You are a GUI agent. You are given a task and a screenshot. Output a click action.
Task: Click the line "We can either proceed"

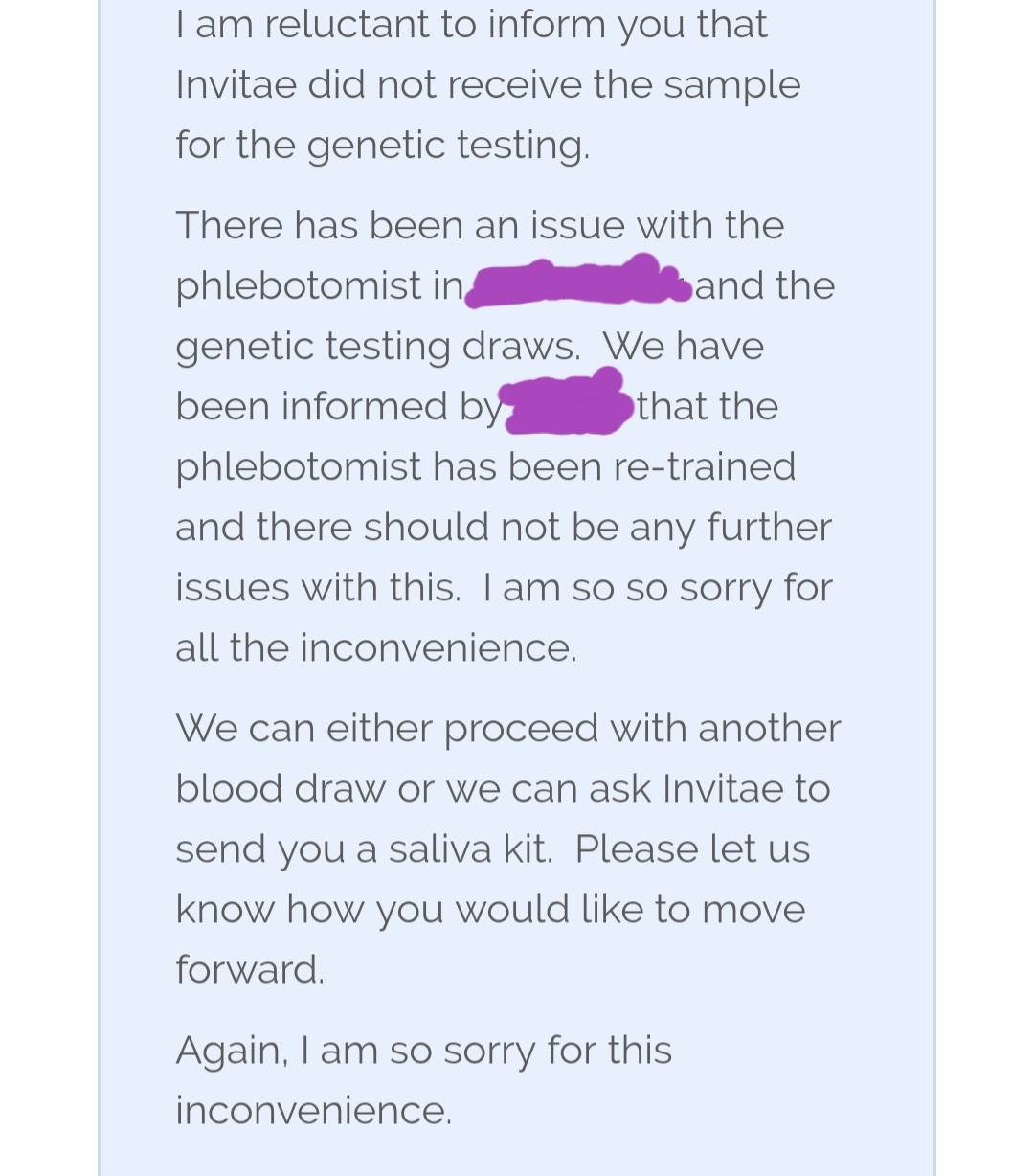pyautogui.click(x=507, y=729)
